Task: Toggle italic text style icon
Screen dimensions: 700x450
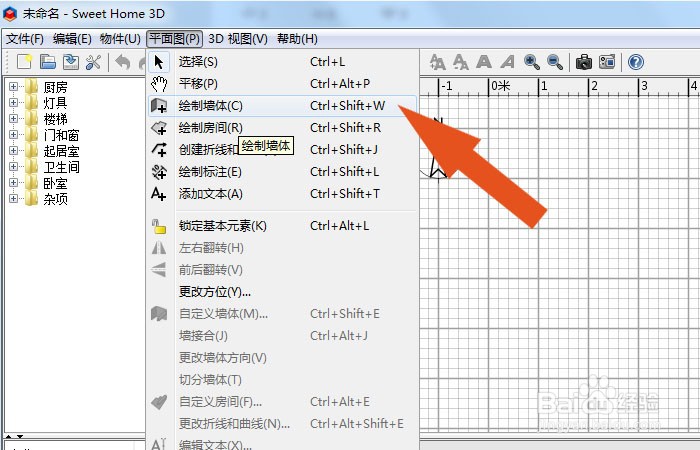Action: point(507,62)
